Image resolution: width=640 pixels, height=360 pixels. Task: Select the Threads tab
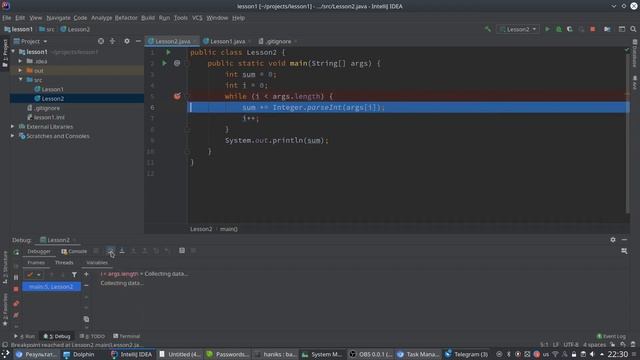(x=64, y=263)
